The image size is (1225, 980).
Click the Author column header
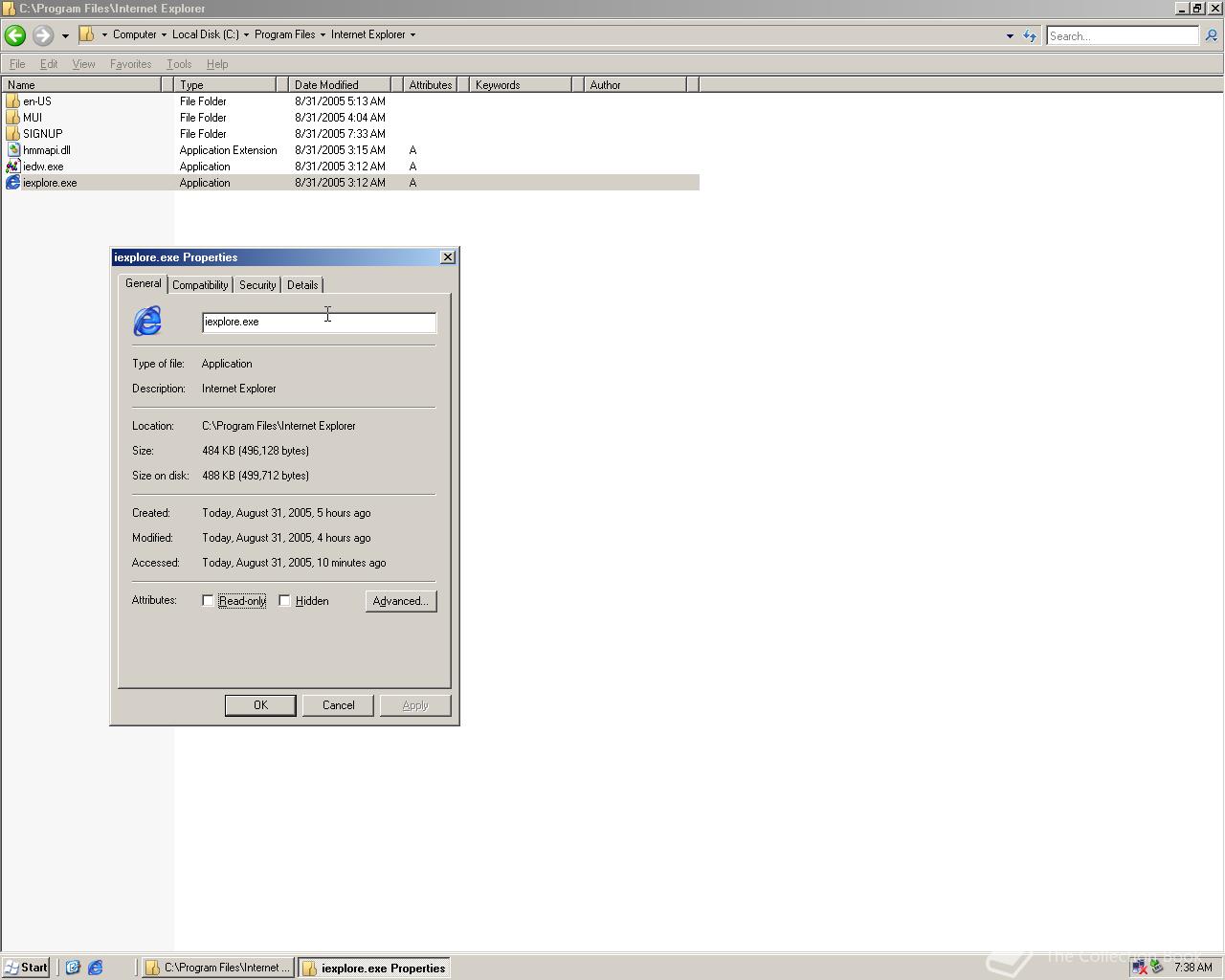point(635,85)
